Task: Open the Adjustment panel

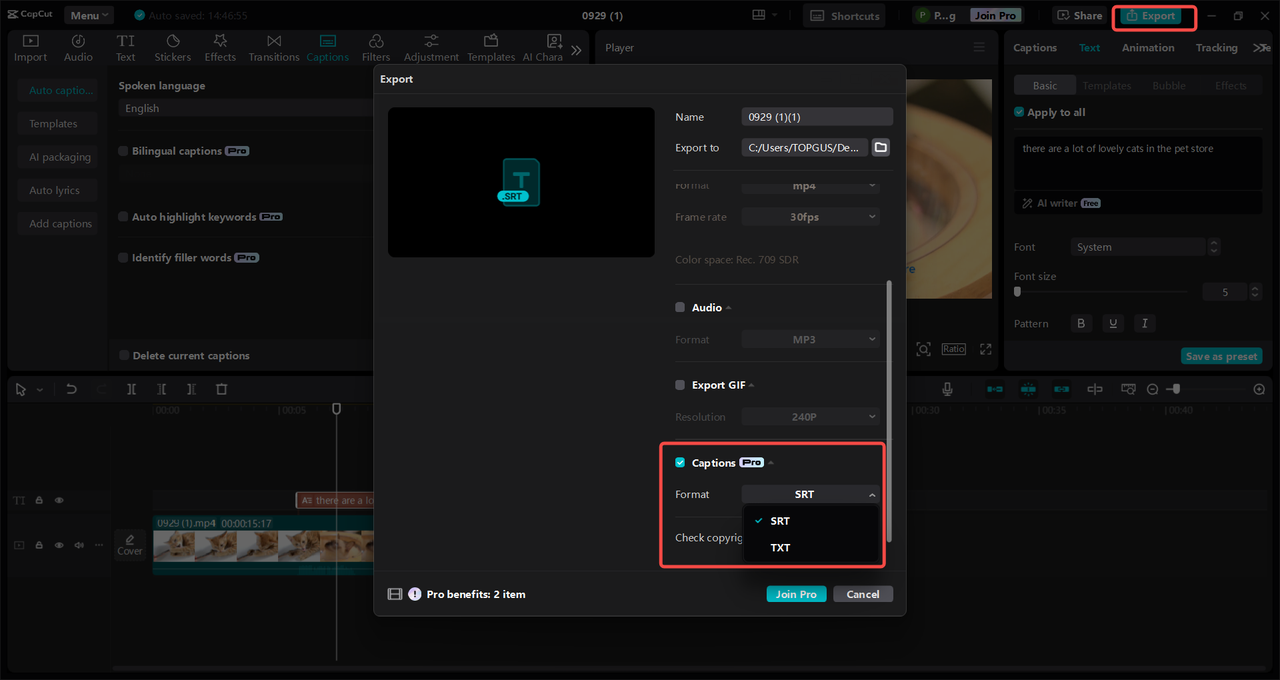Action: pyautogui.click(x=431, y=48)
